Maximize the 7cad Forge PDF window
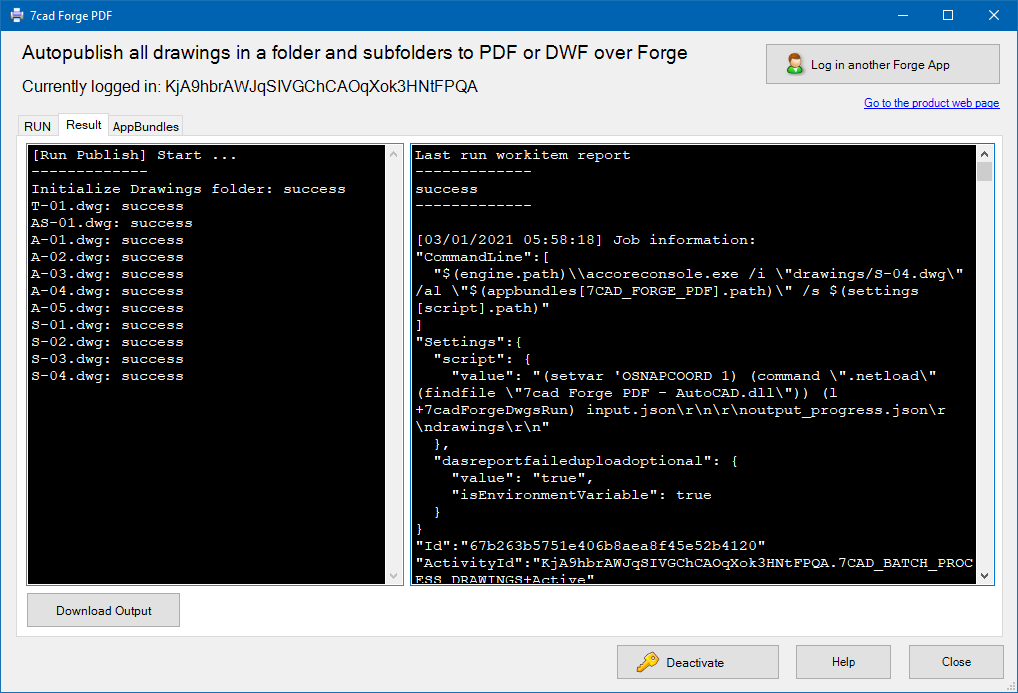This screenshot has height=693, width=1018. 948,15
